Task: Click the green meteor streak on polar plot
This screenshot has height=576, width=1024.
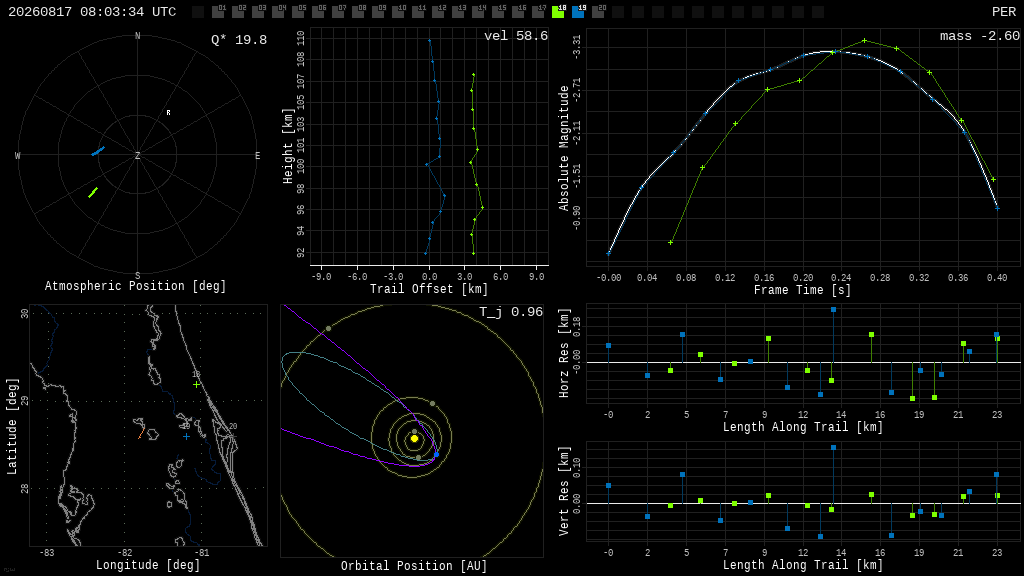Action: click(93, 192)
